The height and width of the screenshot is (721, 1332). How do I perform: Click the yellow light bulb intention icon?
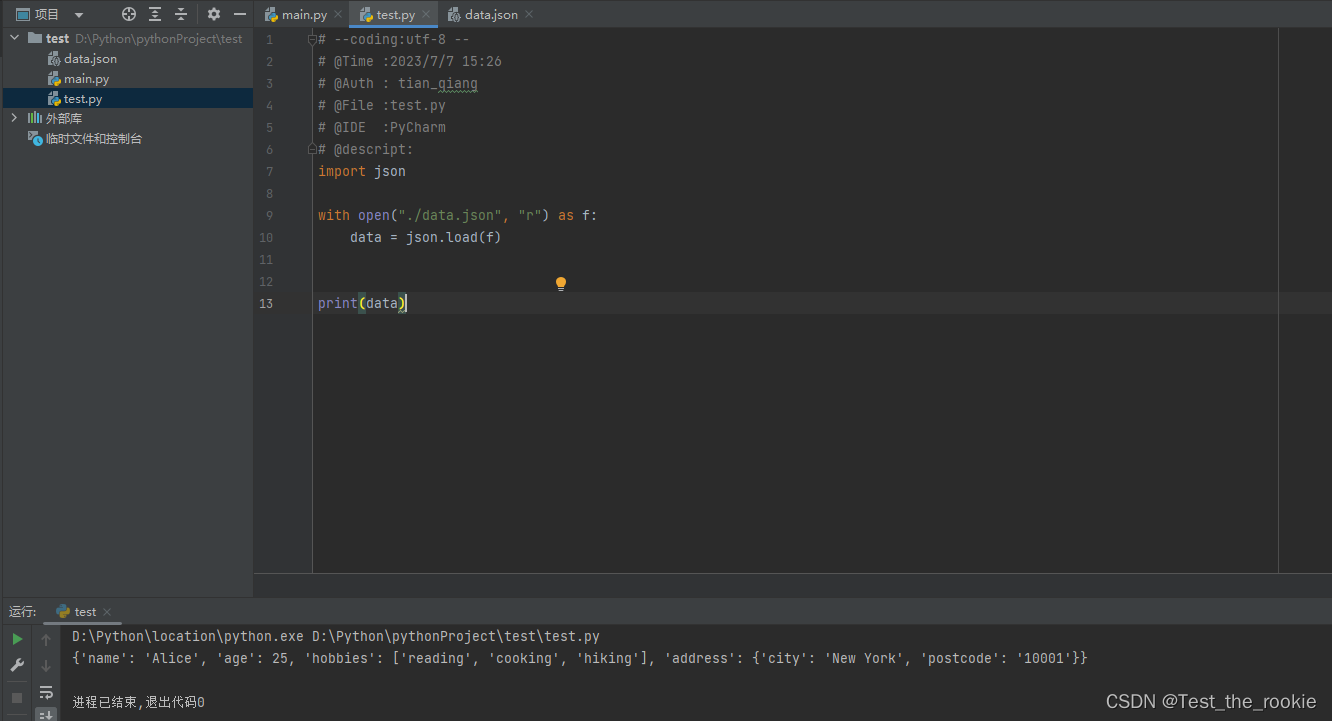(x=561, y=284)
